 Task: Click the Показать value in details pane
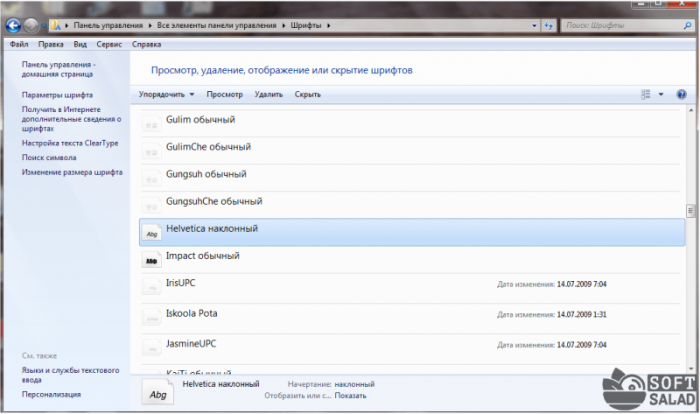(x=350, y=396)
